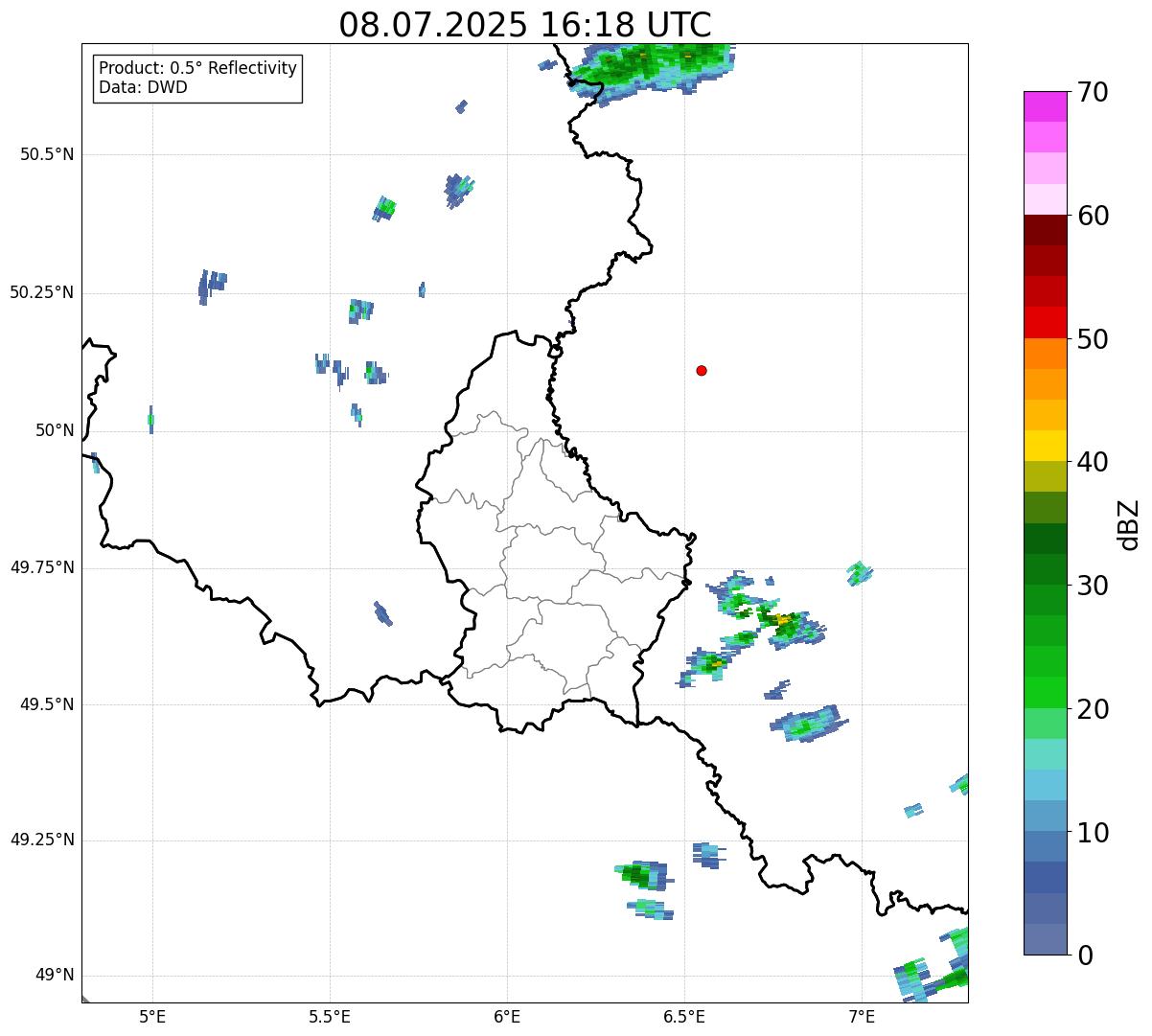The height and width of the screenshot is (1036, 1152).
Task: Click the title '08.07.2025 16:18 UTC'
Action: click(525, 24)
